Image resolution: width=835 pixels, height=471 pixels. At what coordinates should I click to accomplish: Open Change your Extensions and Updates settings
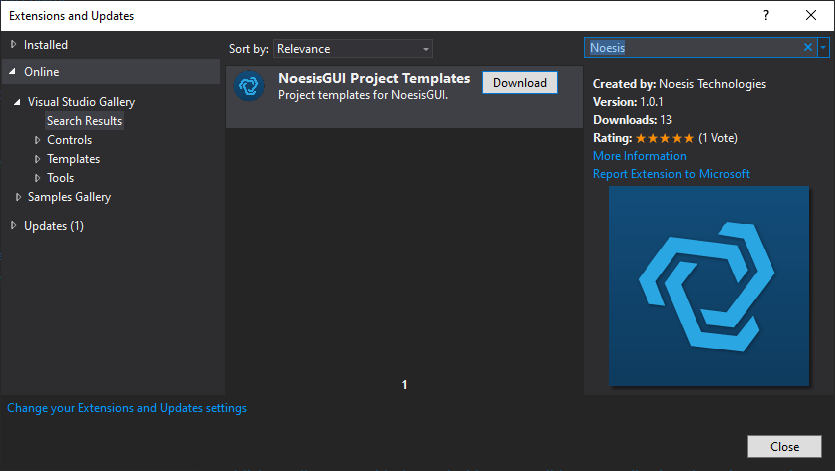tap(127, 408)
